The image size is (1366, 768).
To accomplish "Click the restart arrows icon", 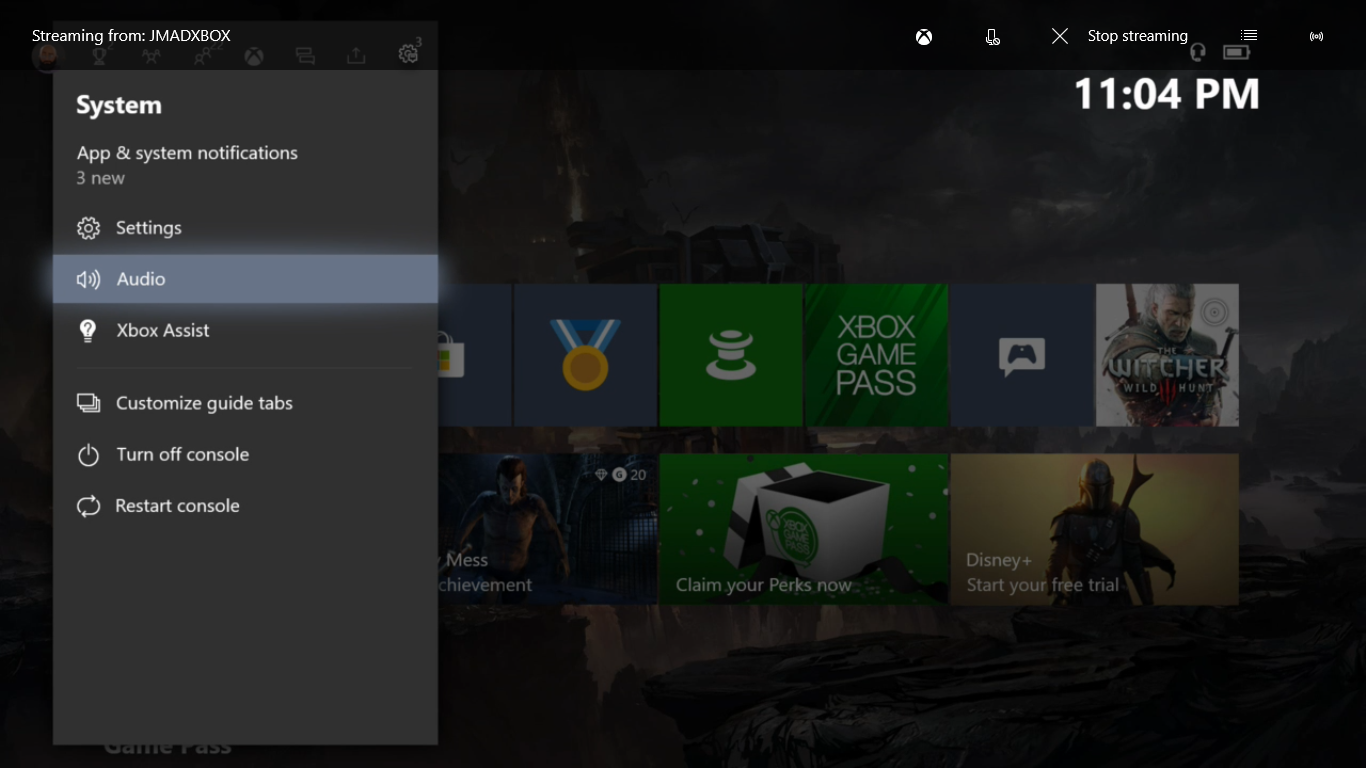I will click(x=88, y=506).
